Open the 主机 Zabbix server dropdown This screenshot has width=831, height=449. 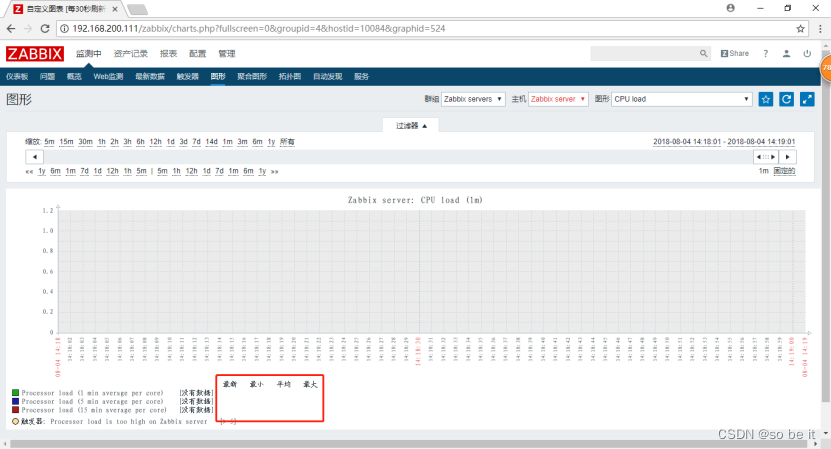pyautogui.click(x=558, y=99)
